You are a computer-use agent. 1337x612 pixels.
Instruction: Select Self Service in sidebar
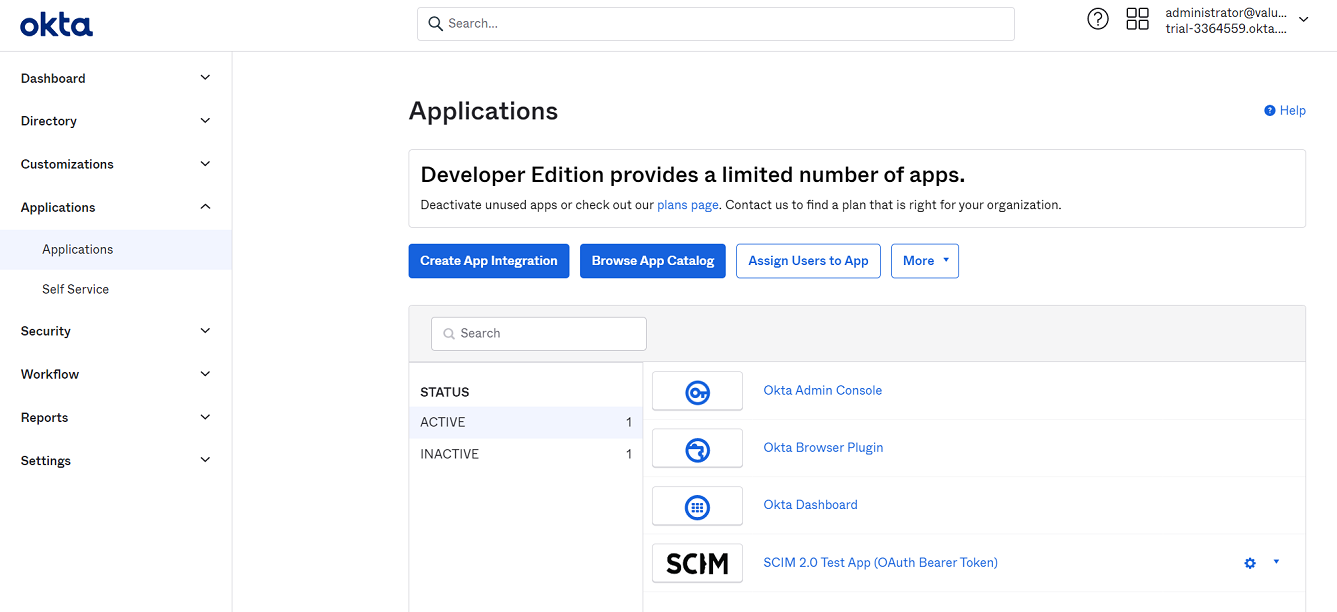coord(116,290)
